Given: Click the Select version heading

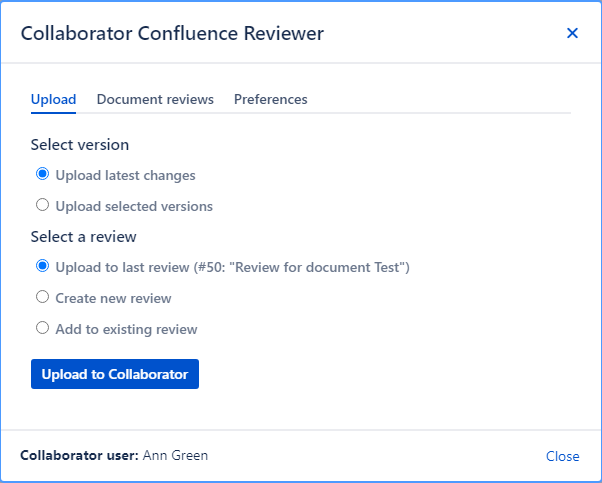Looking at the screenshot, I should point(80,145).
